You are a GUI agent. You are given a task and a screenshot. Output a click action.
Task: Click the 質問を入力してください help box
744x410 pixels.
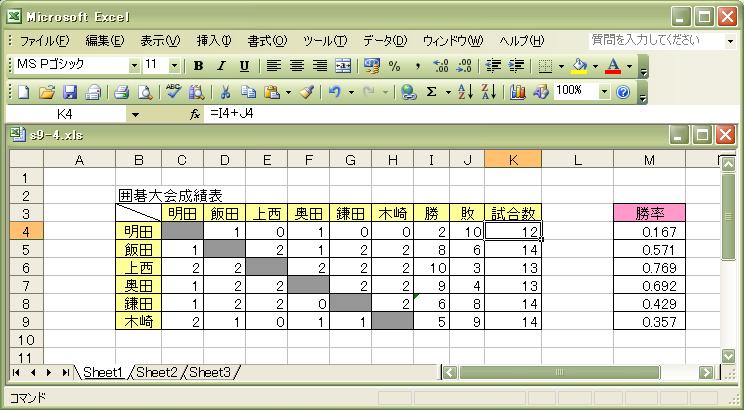coord(657,41)
